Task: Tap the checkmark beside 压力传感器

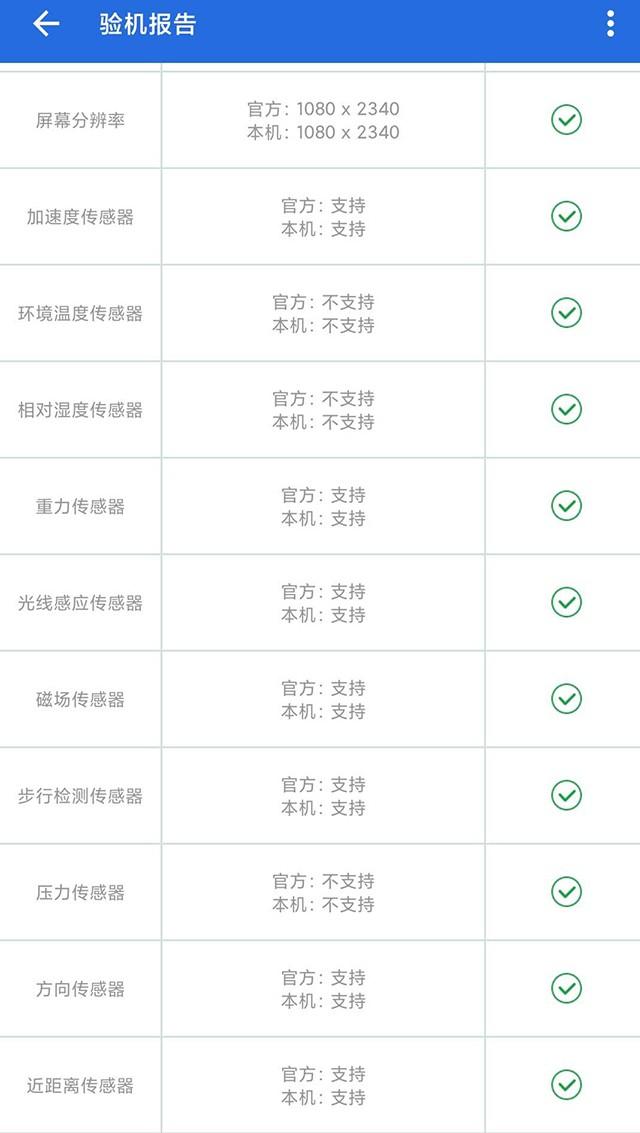Action: 566,892
